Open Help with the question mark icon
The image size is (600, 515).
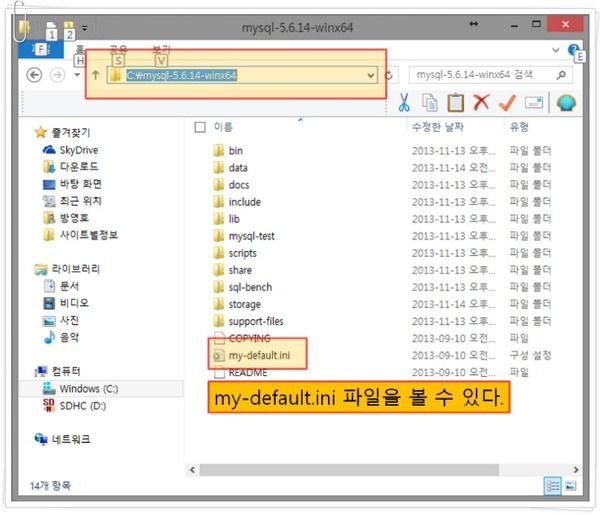573,50
